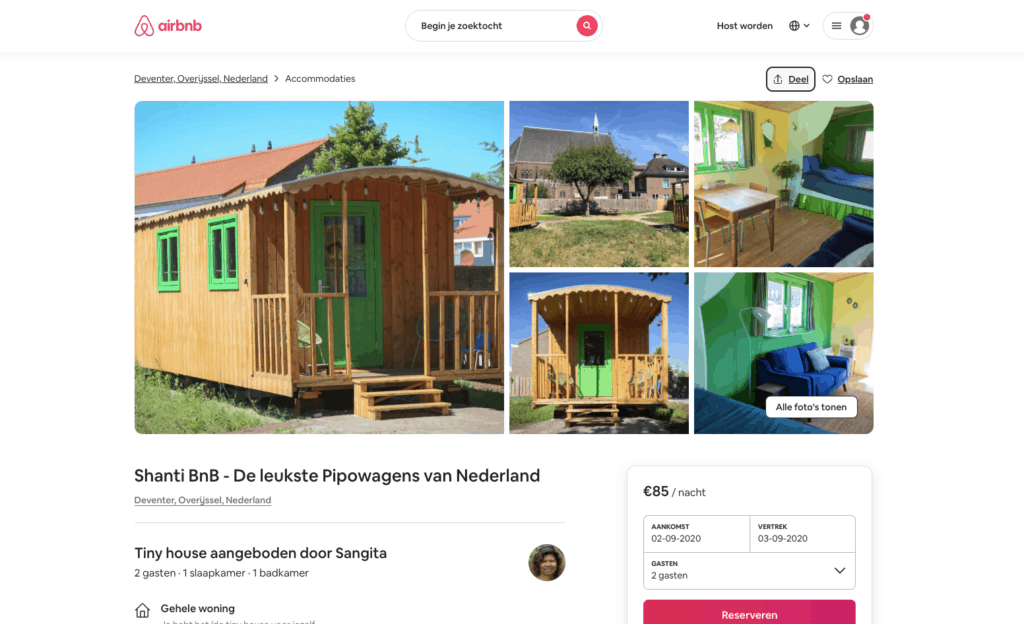Click the share icon in Deel button
Image resolution: width=1024 pixels, height=624 pixels.
pyautogui.click(x=778, y=79)
